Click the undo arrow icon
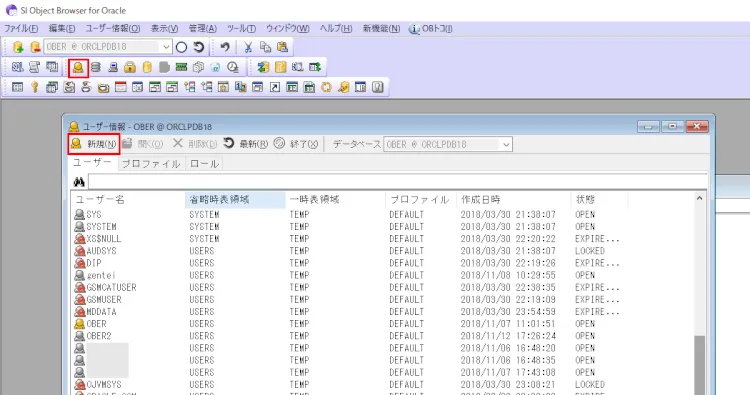The image size is (750, 395). (x=225, y=47)
